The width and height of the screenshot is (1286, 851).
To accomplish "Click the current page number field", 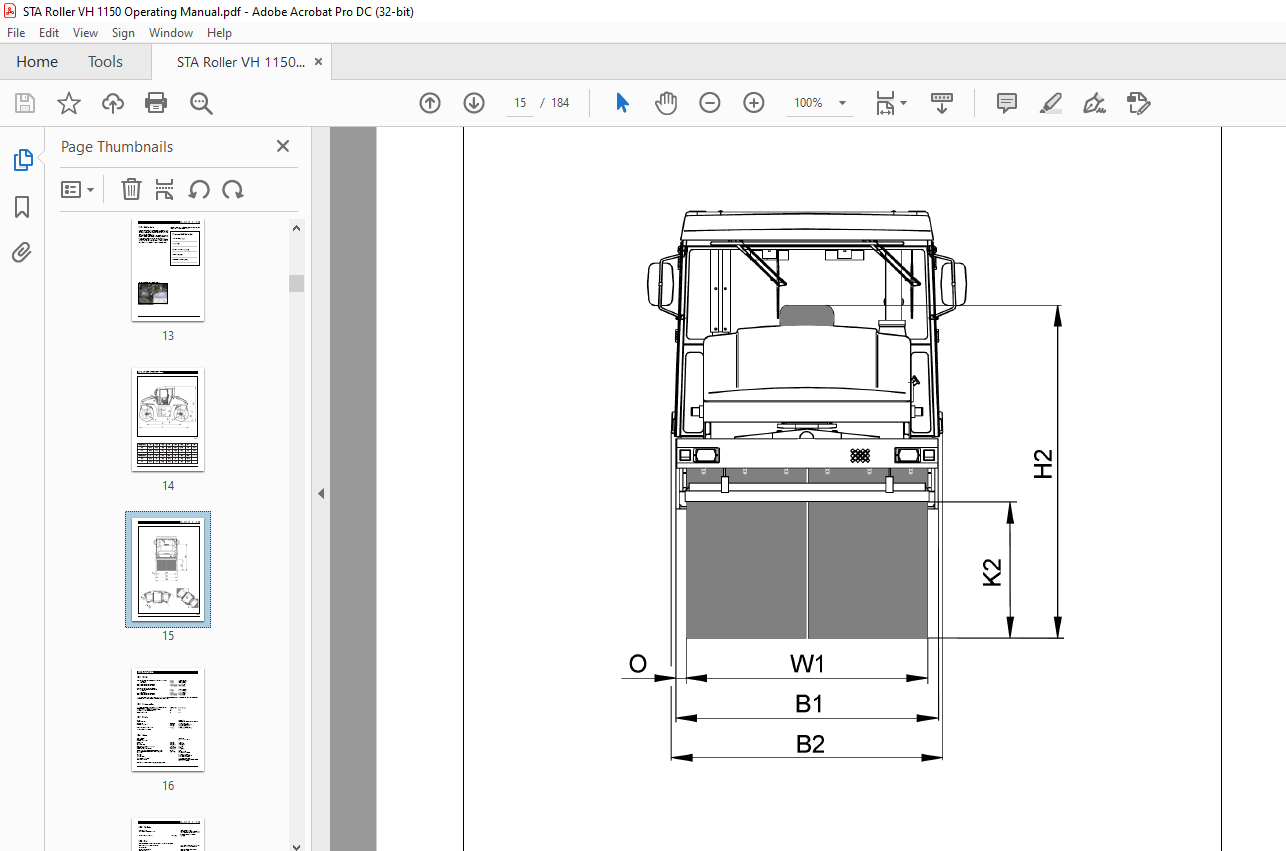I will [x=520, y=103].
